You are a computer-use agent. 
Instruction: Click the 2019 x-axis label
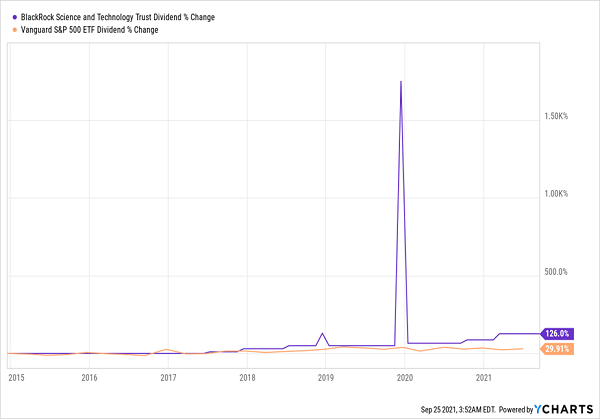pyautogui.click(x=326, y=378)
